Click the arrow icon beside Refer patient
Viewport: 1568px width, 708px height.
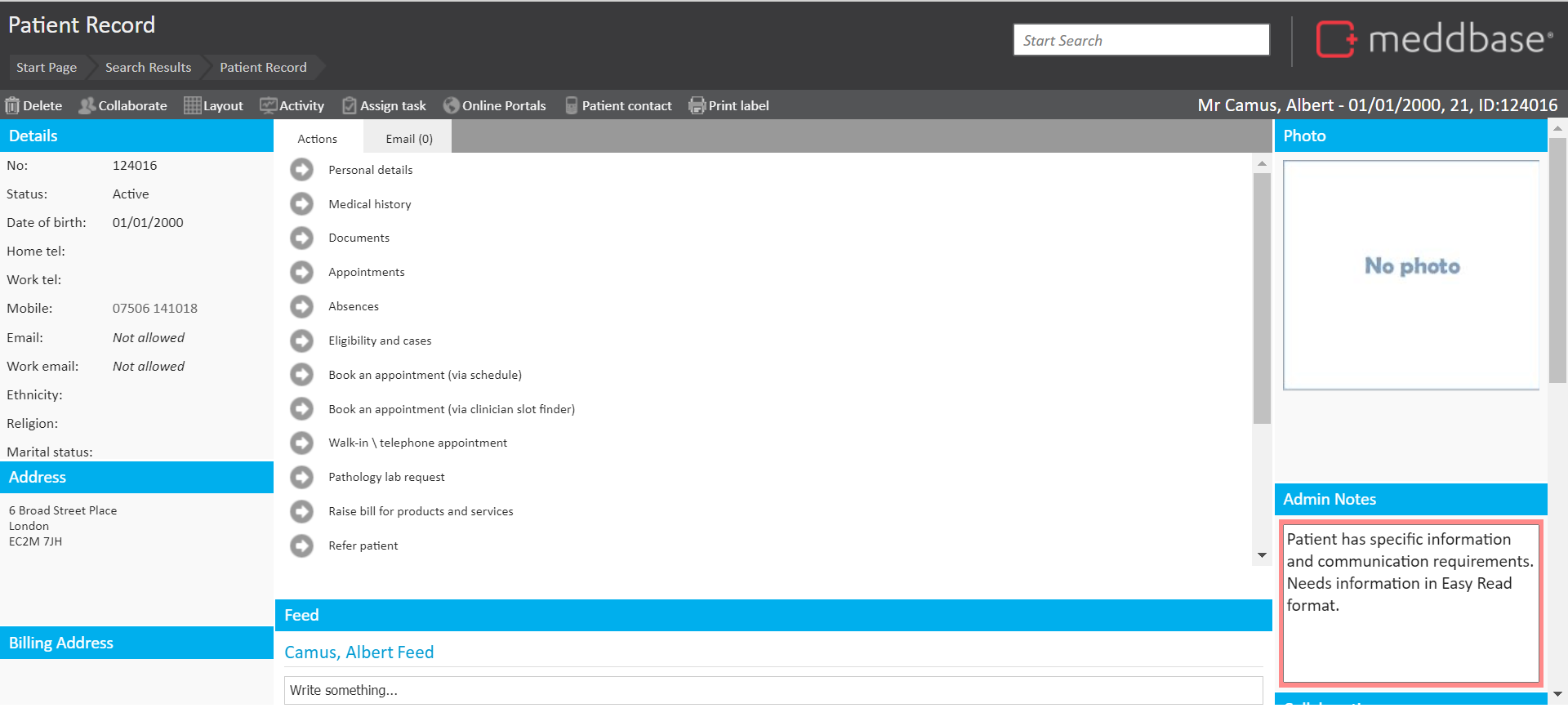(x=302, y=545)
